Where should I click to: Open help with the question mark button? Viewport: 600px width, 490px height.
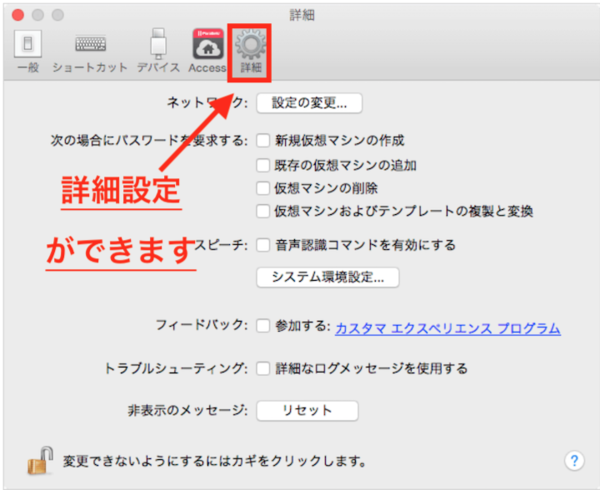(574, 461)
